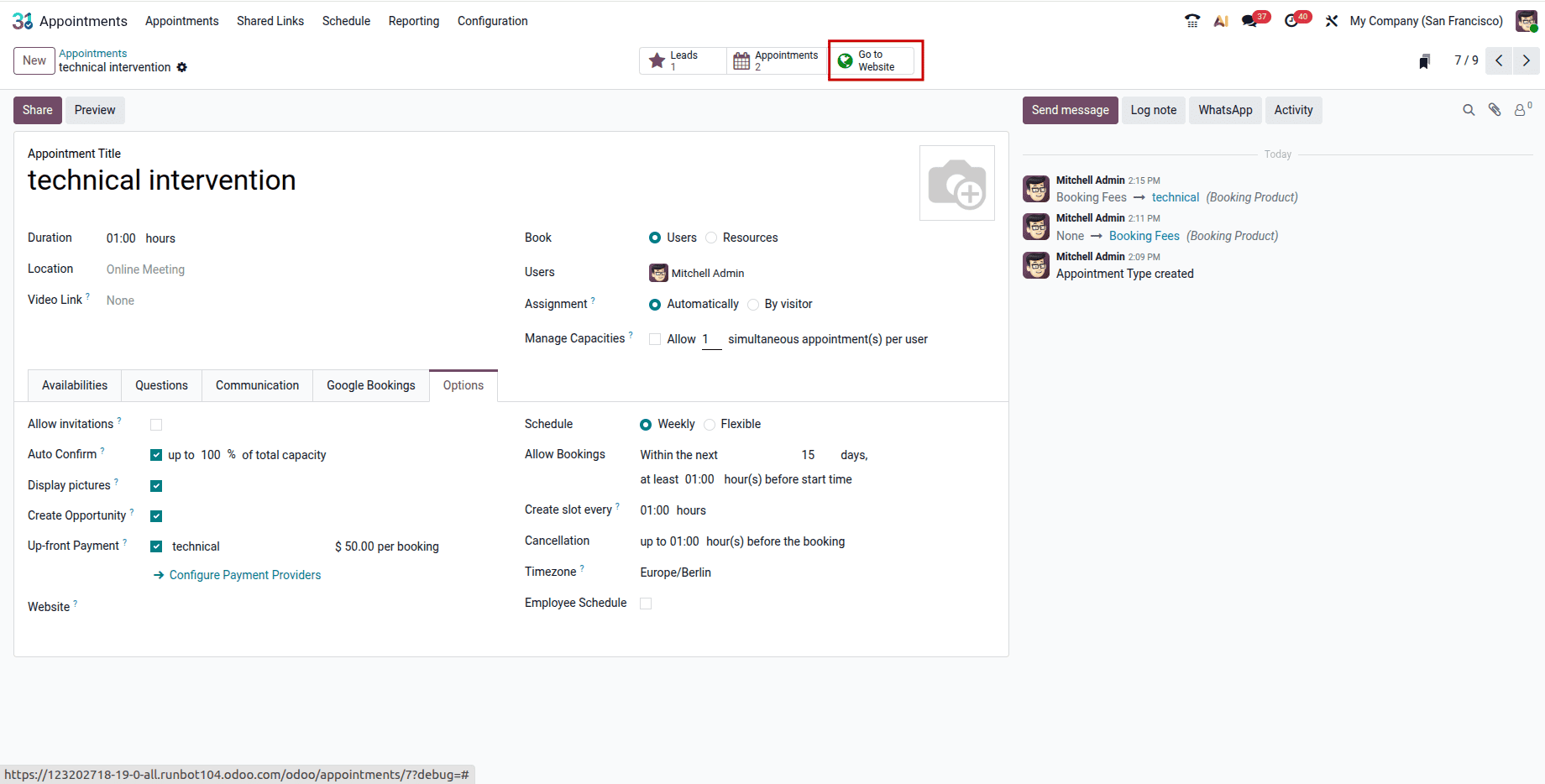The height and width of the screenshot is (784, 1545).
Task: Choose Automatically for Assignment
Action: 655,304
